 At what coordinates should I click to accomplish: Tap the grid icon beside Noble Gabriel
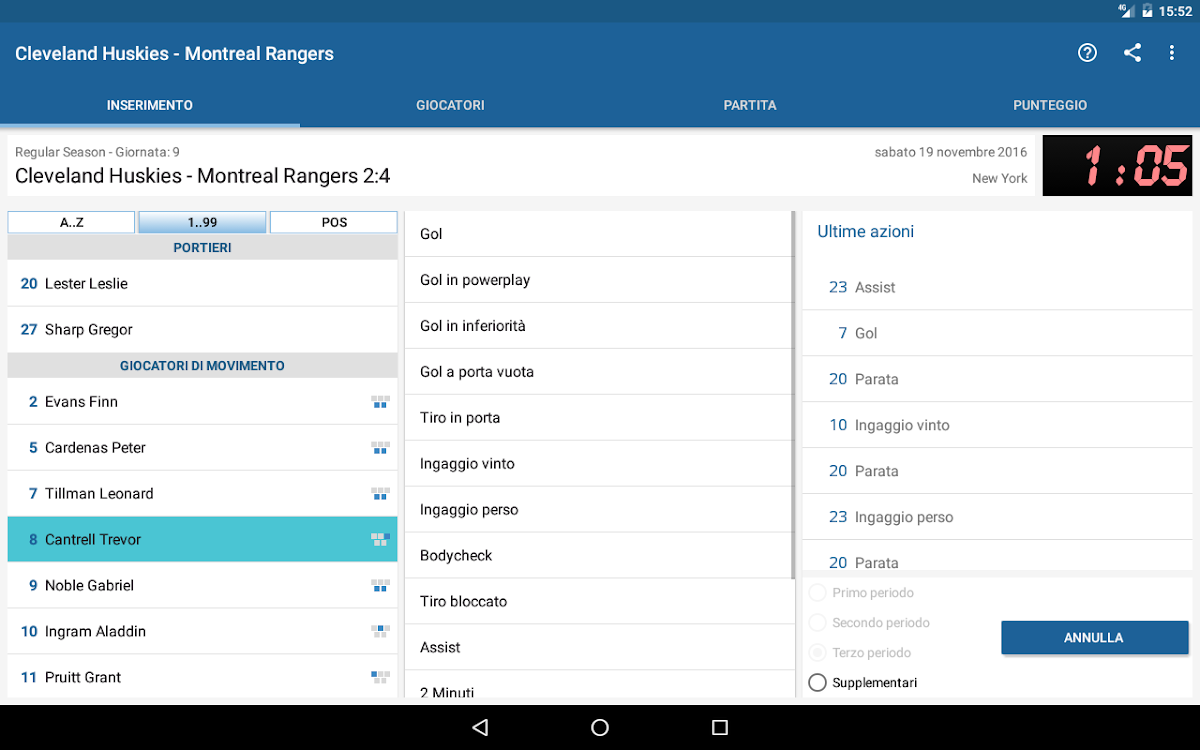[x=380, y=586]
